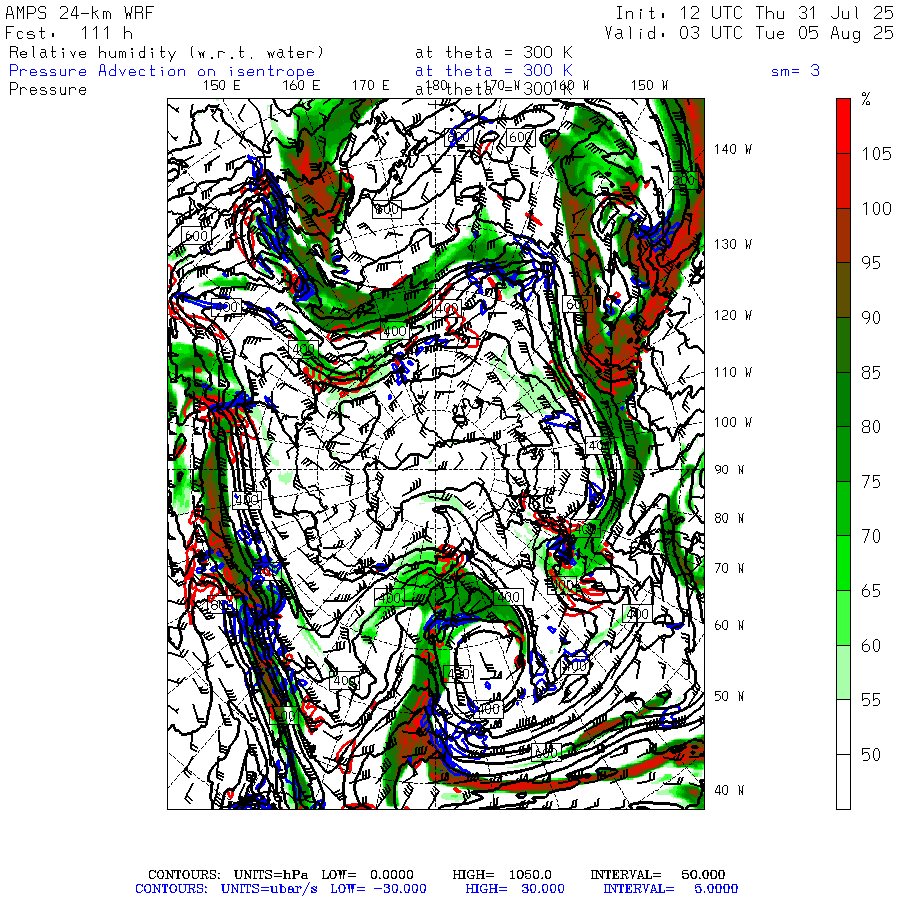This screenshot has height=900, width=900.
Task: Select the color bar "60" tick label
Action: [x=871, y=646]
